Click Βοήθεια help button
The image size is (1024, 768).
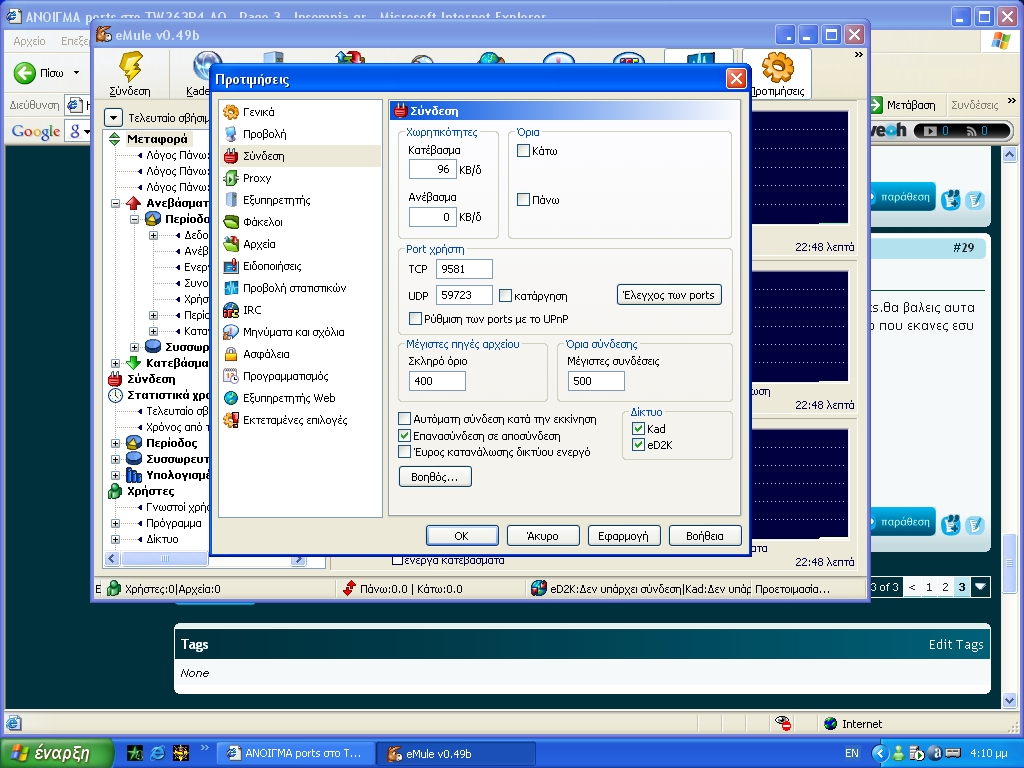705,536
